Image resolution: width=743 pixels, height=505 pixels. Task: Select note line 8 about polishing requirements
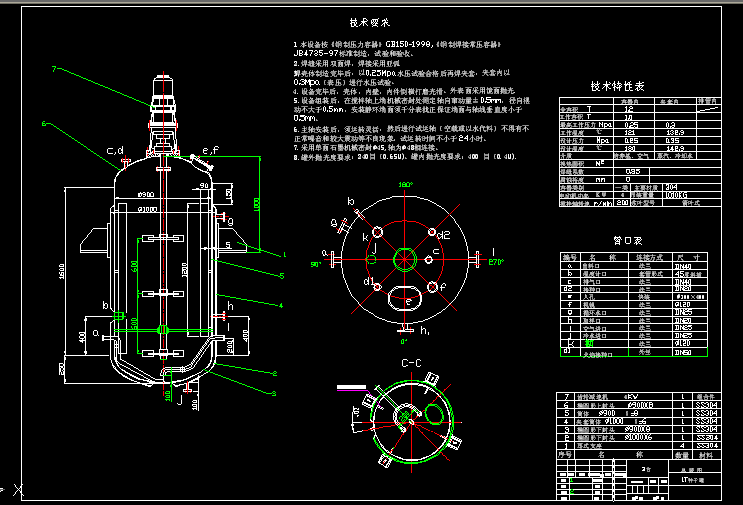405,157
